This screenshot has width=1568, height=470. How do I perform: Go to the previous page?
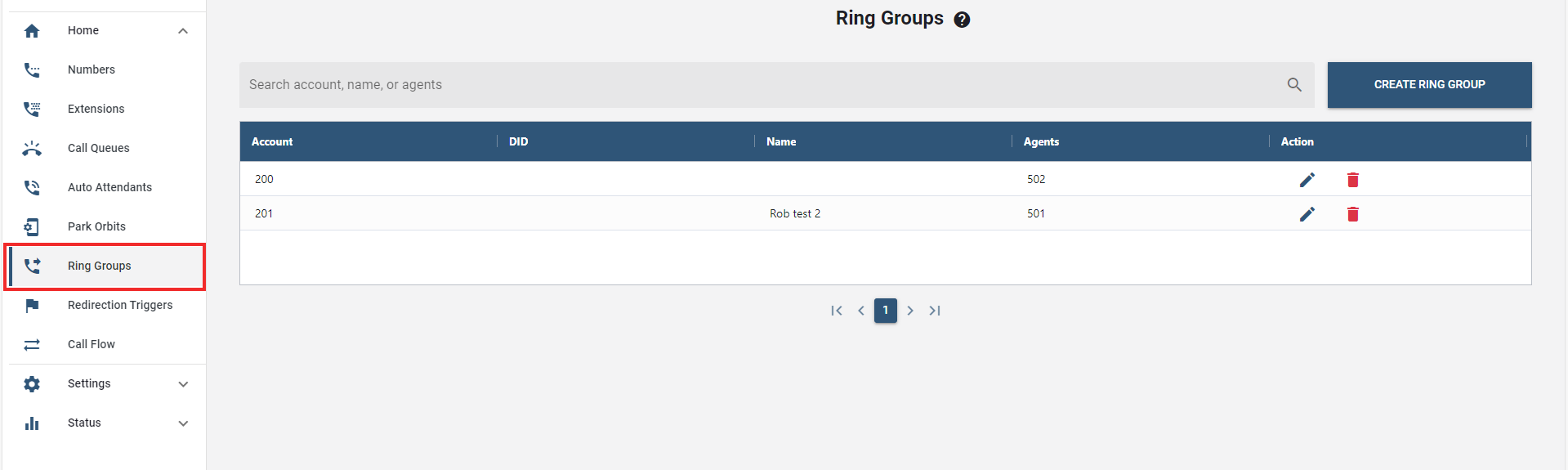tap(861, 311)
